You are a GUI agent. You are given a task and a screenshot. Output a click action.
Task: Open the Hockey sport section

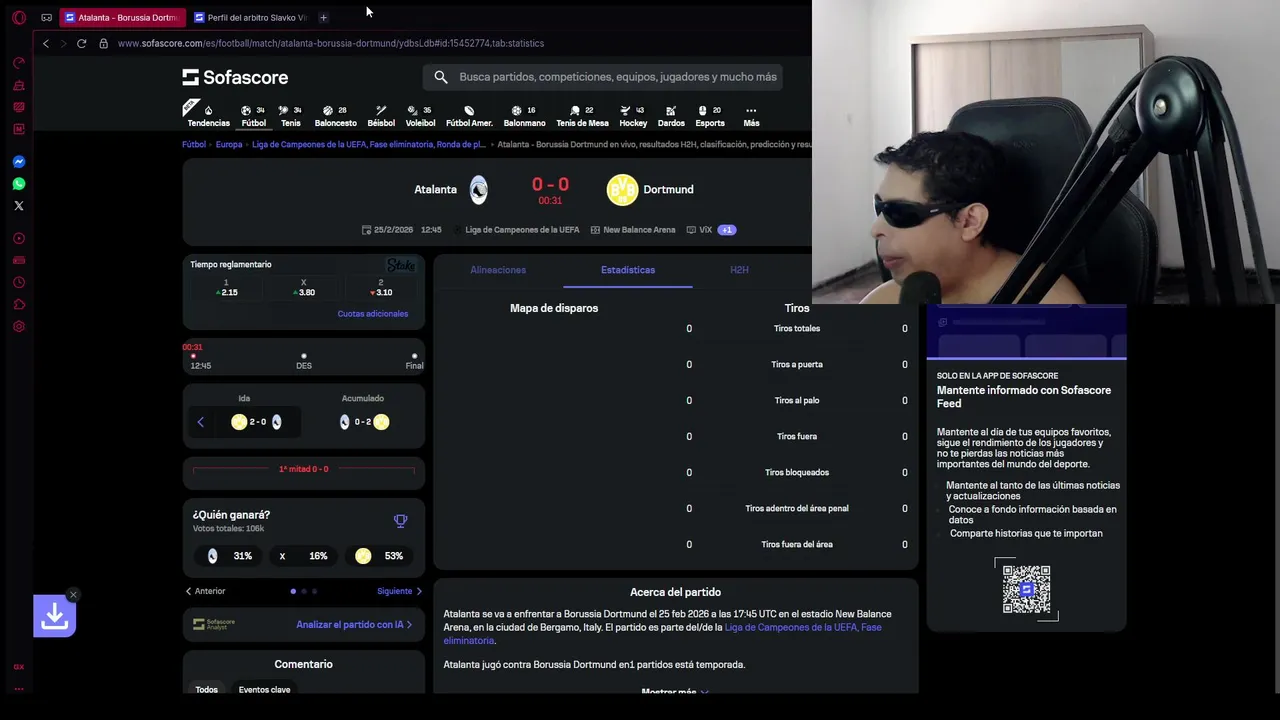(x=633, y=116)
